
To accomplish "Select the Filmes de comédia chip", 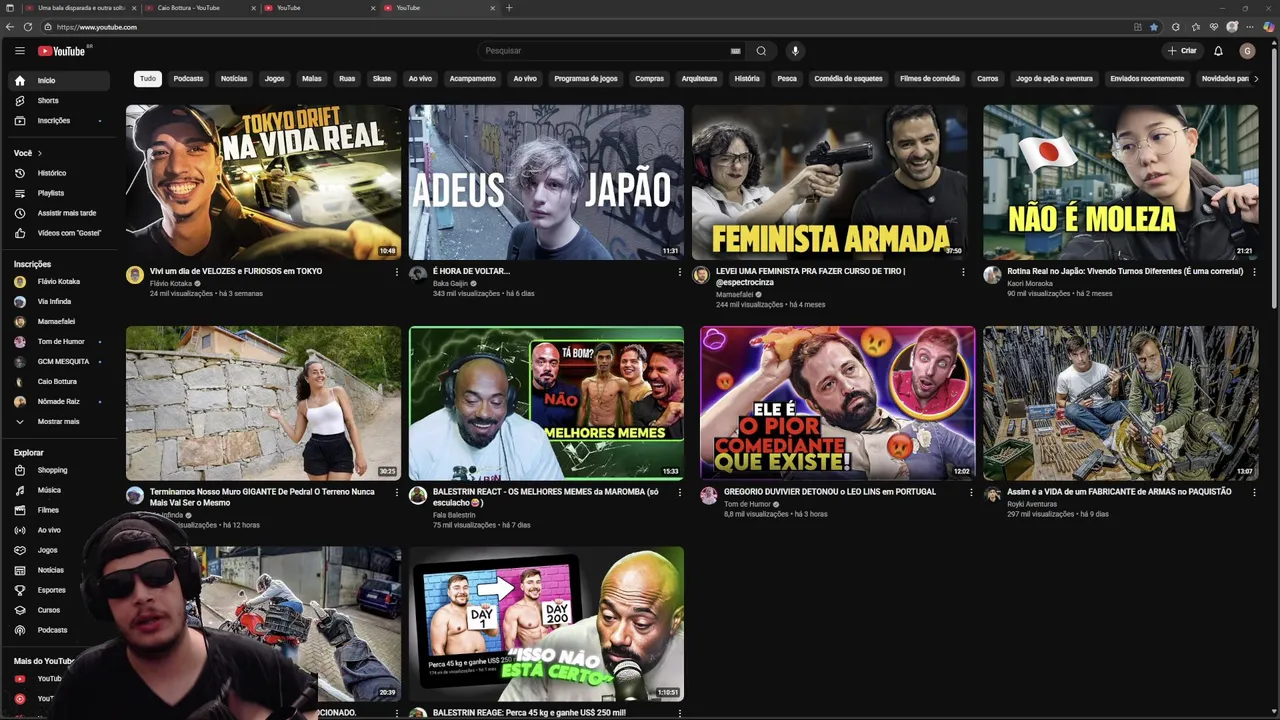I will click(929, 78).
